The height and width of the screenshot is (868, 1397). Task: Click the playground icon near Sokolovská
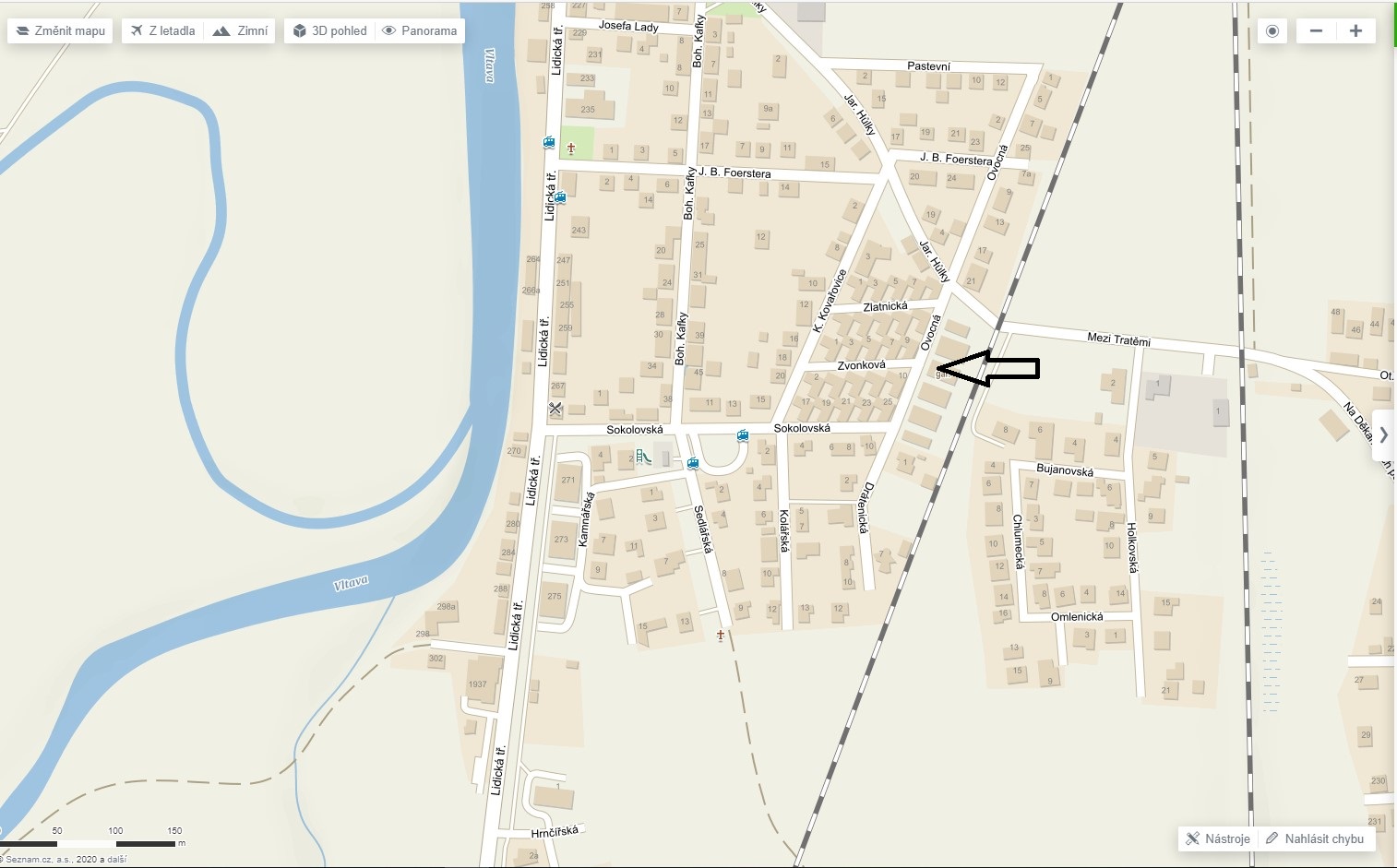coord(644,456)
